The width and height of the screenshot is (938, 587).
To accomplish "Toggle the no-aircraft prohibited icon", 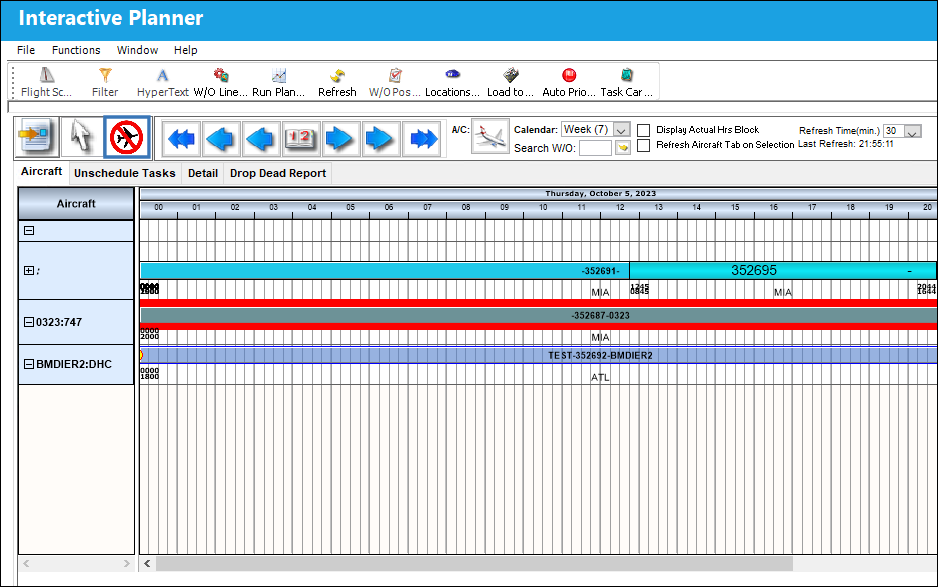I will [127, 137].
